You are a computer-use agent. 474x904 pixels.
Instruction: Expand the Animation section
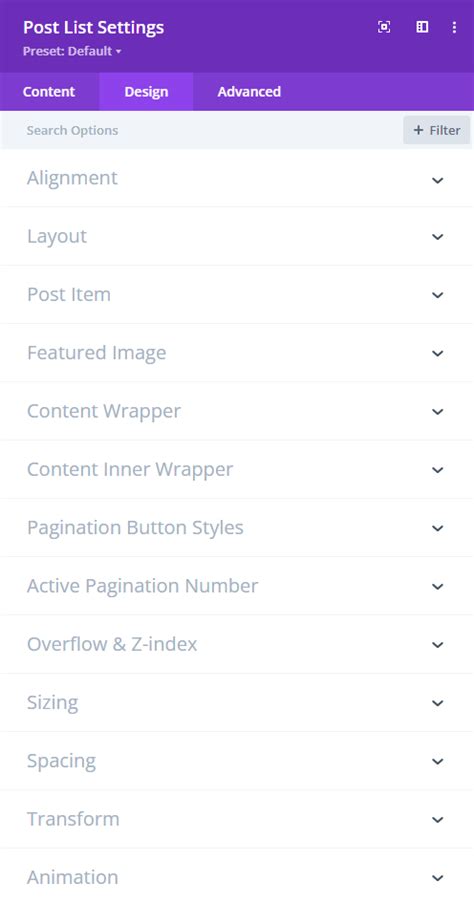coord(237,877)
